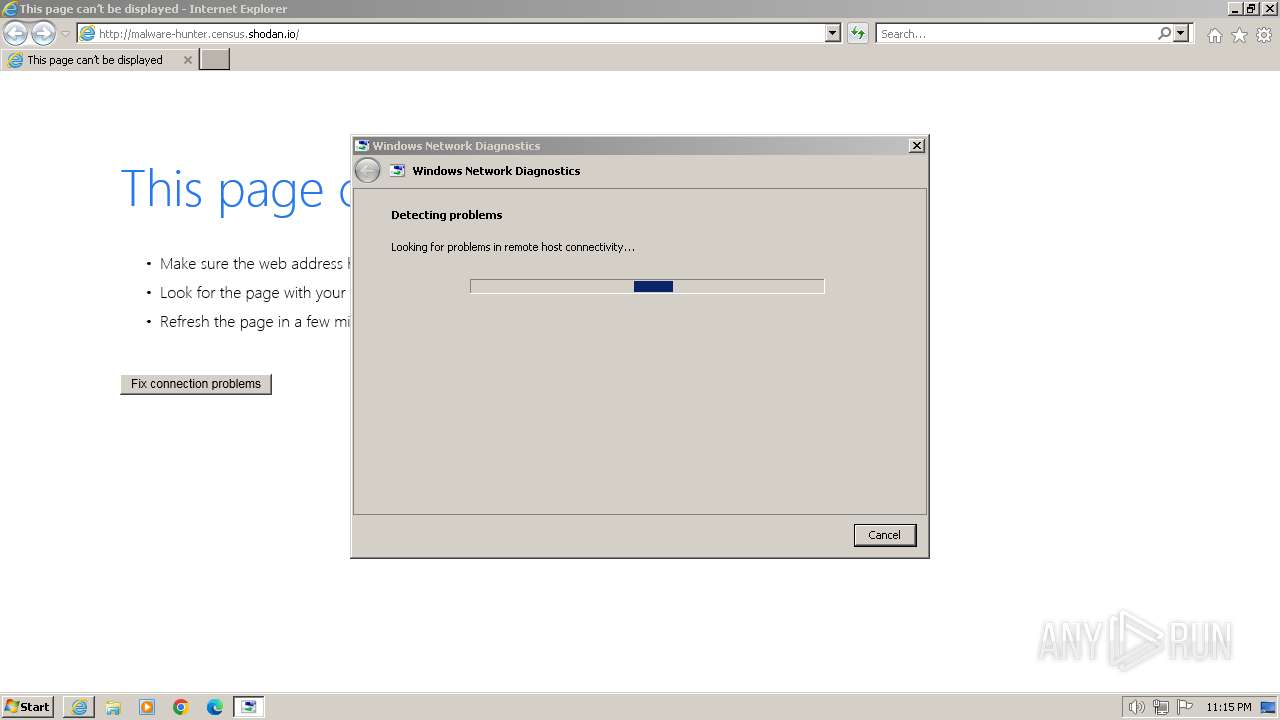Open the search provider dropdown arrow
The height and width of the screenshot is (720, 1280).
click(1181, 33)
